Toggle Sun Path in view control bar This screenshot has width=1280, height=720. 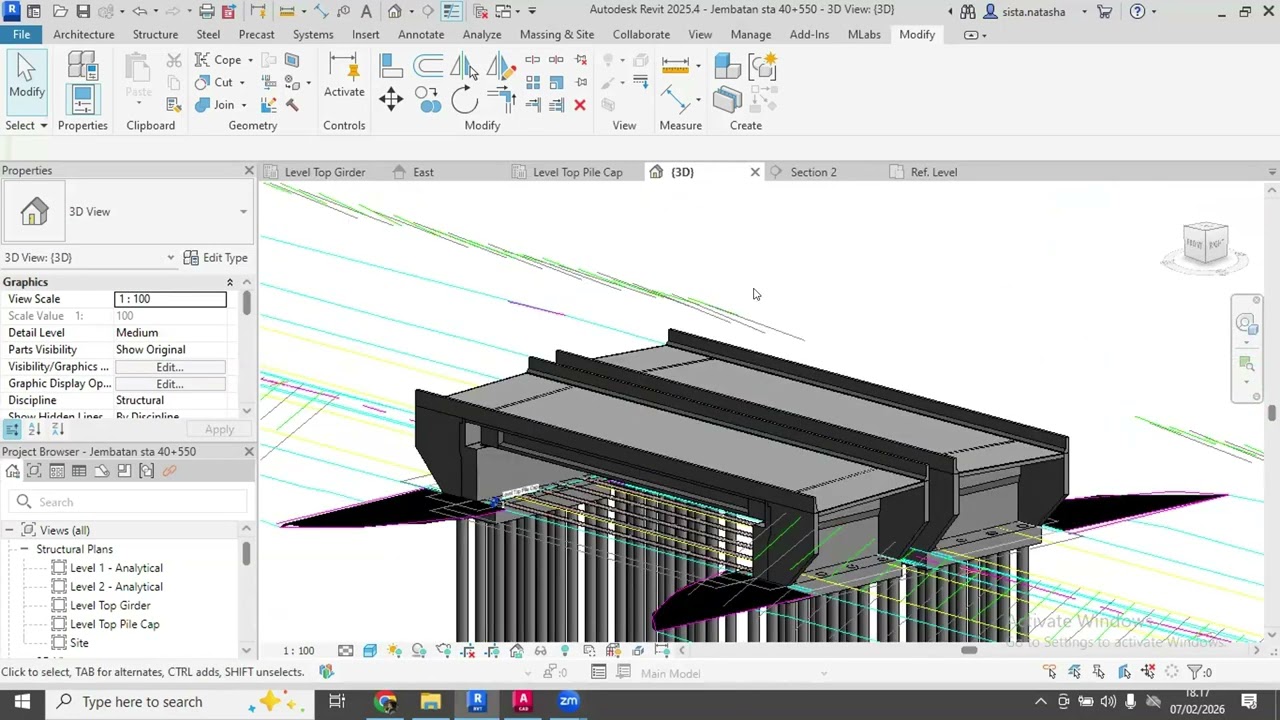tap(394, 651)
